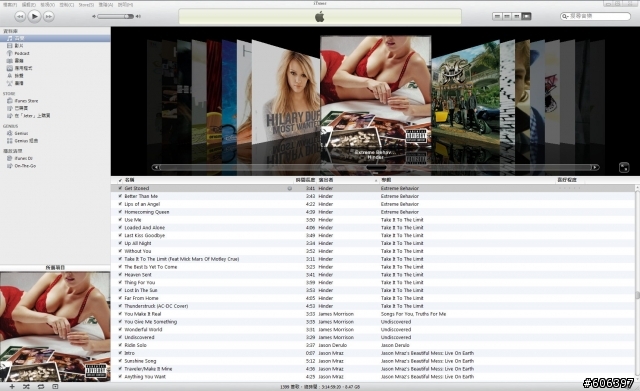Viewport: 640px width, 391px height.
Task: Open the Advanced menu
Action: [x=105, y=4]
